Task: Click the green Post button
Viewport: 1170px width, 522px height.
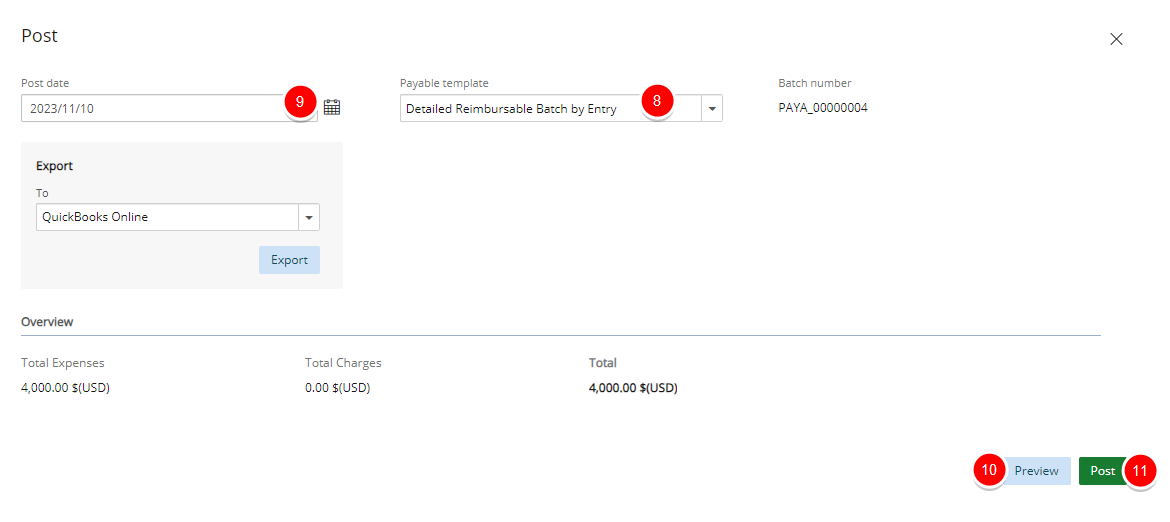Action: tap(1103, 471)
